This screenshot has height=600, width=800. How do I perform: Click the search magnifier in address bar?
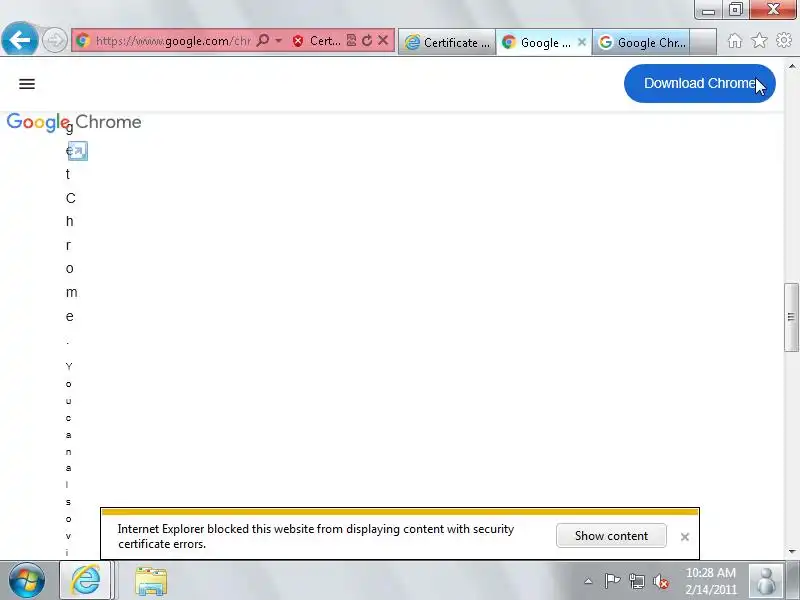[x=263, y=40]
